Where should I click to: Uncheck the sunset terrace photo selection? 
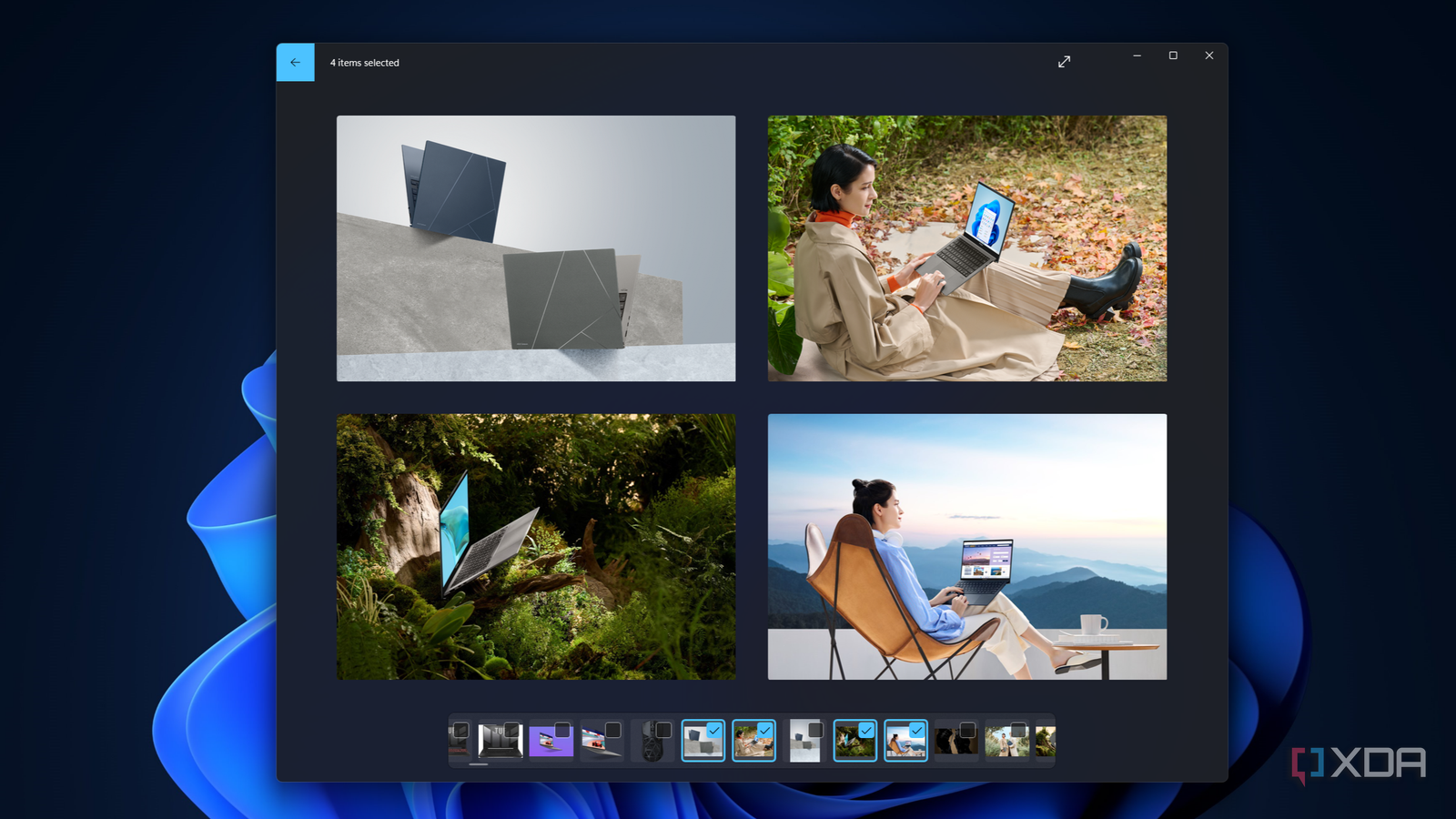tap(915, 729)
